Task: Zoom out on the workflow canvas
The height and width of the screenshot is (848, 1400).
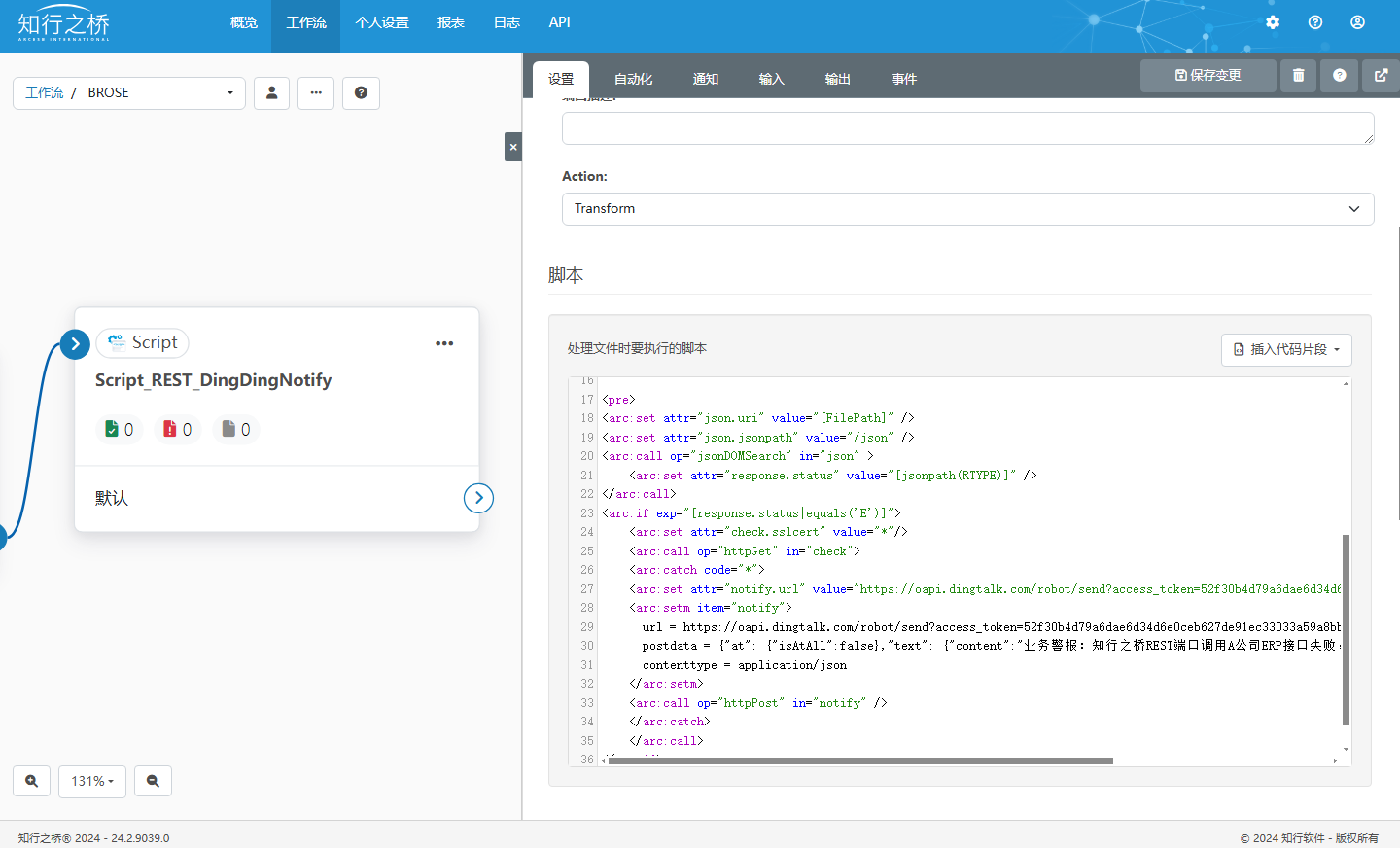Action: tap(153, 781)
